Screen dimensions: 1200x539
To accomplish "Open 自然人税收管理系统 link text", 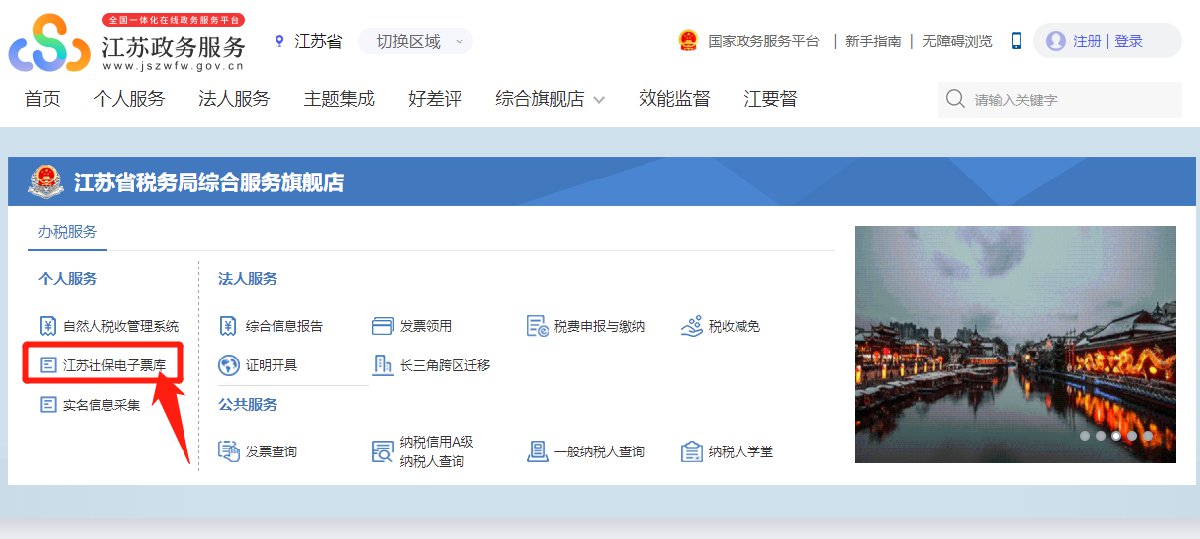I will (121, 326).
